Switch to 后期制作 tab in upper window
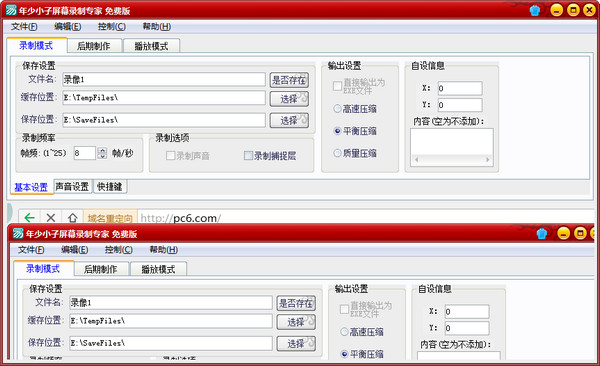Screen dimensions: 600x366 point(94,46)
